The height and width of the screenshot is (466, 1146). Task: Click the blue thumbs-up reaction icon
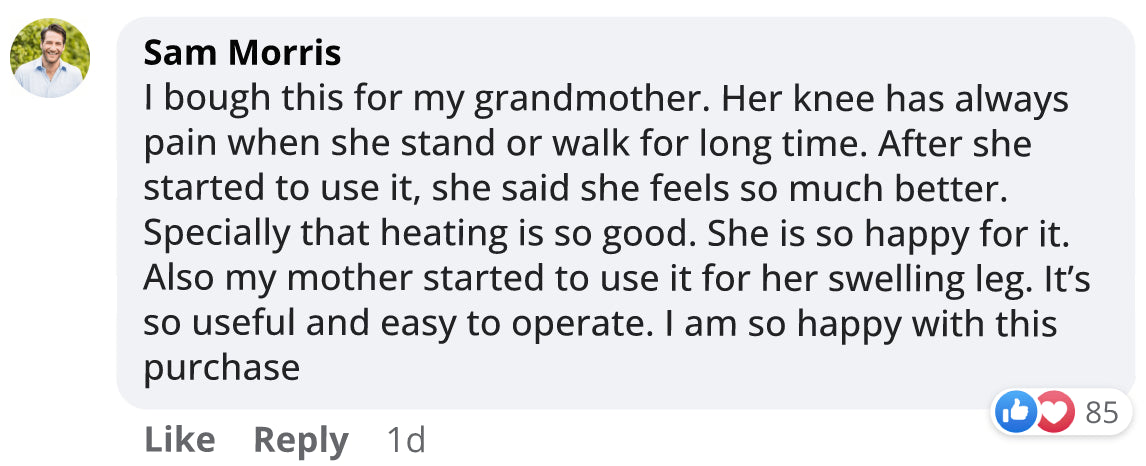coord(1014,412)
